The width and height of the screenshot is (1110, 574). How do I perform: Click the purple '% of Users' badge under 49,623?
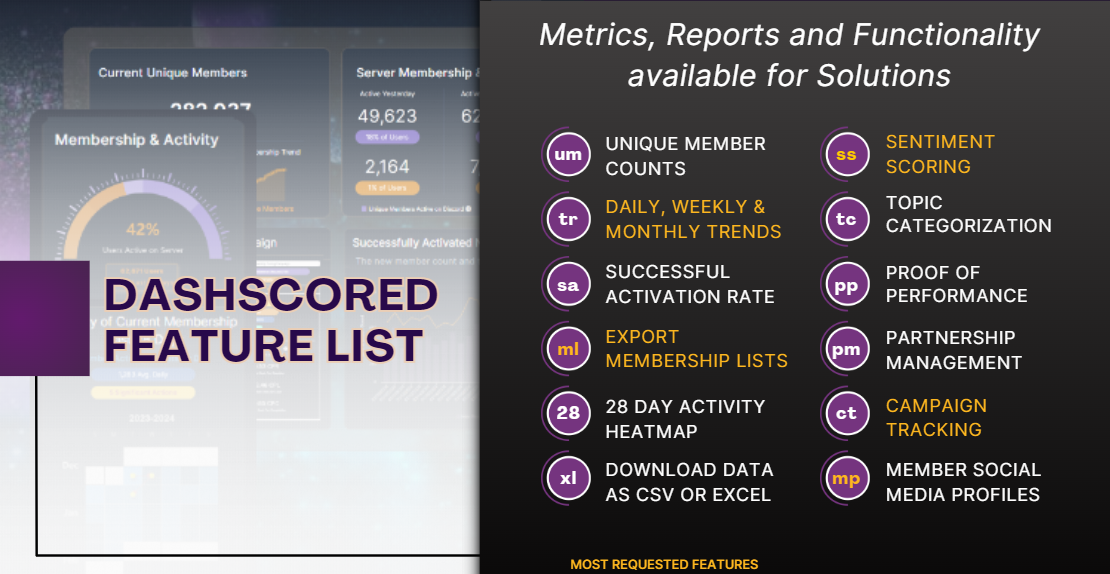tap(387, 137)
